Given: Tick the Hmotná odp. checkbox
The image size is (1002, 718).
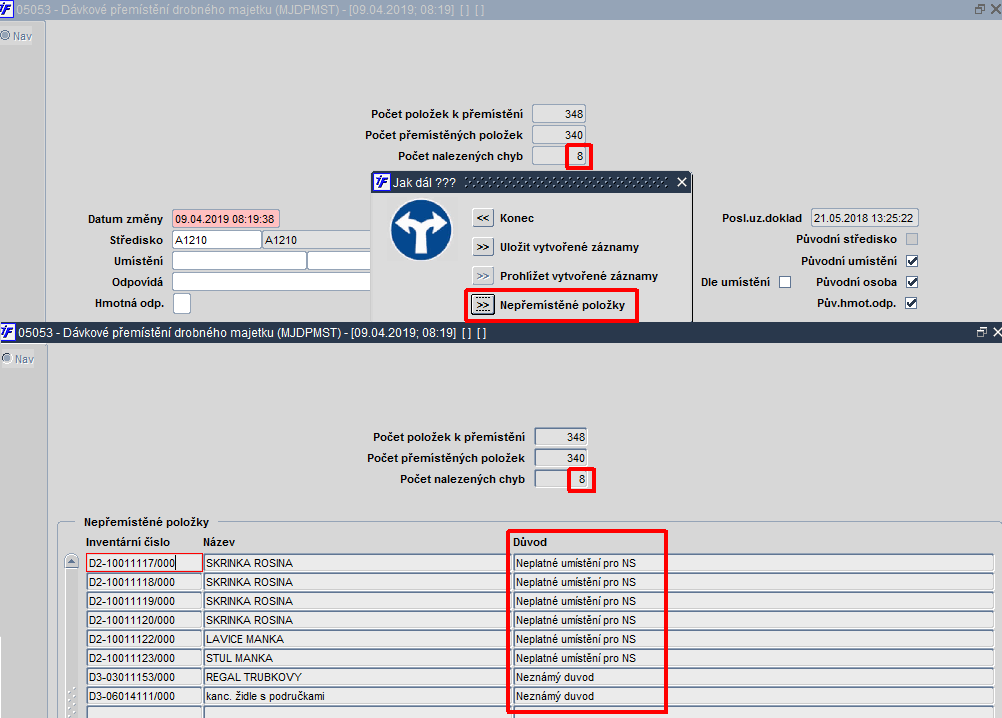Looking at the screenshot, I should (x=181, y=303).
